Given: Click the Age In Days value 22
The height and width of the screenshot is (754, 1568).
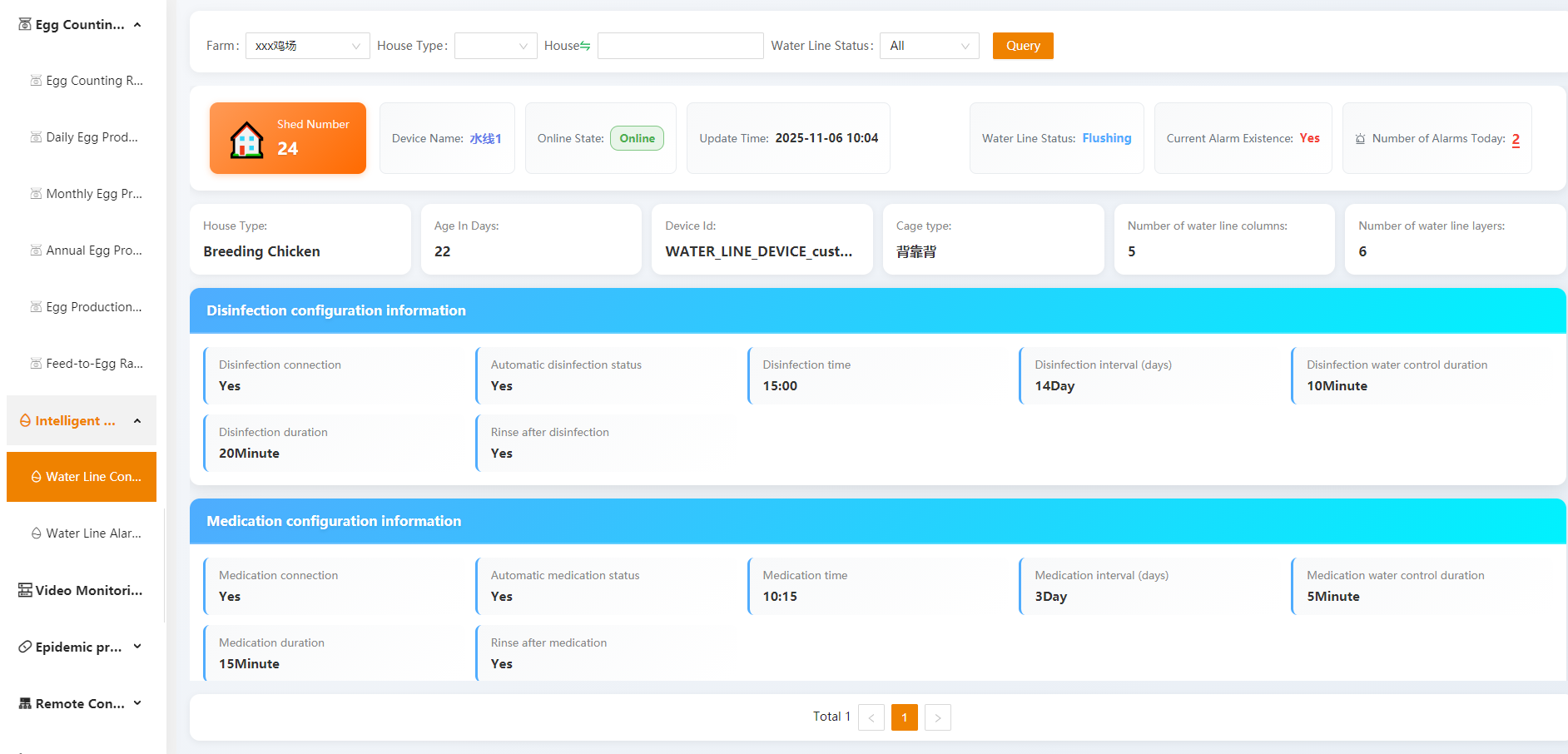Looking at the screenshot, I should coord(442,251).
